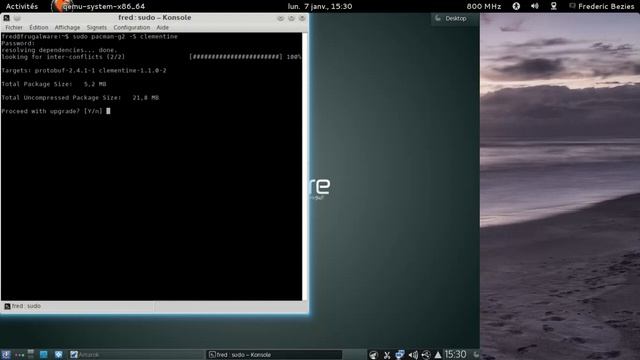Open the GNOME Activités overview

point(22,6)
